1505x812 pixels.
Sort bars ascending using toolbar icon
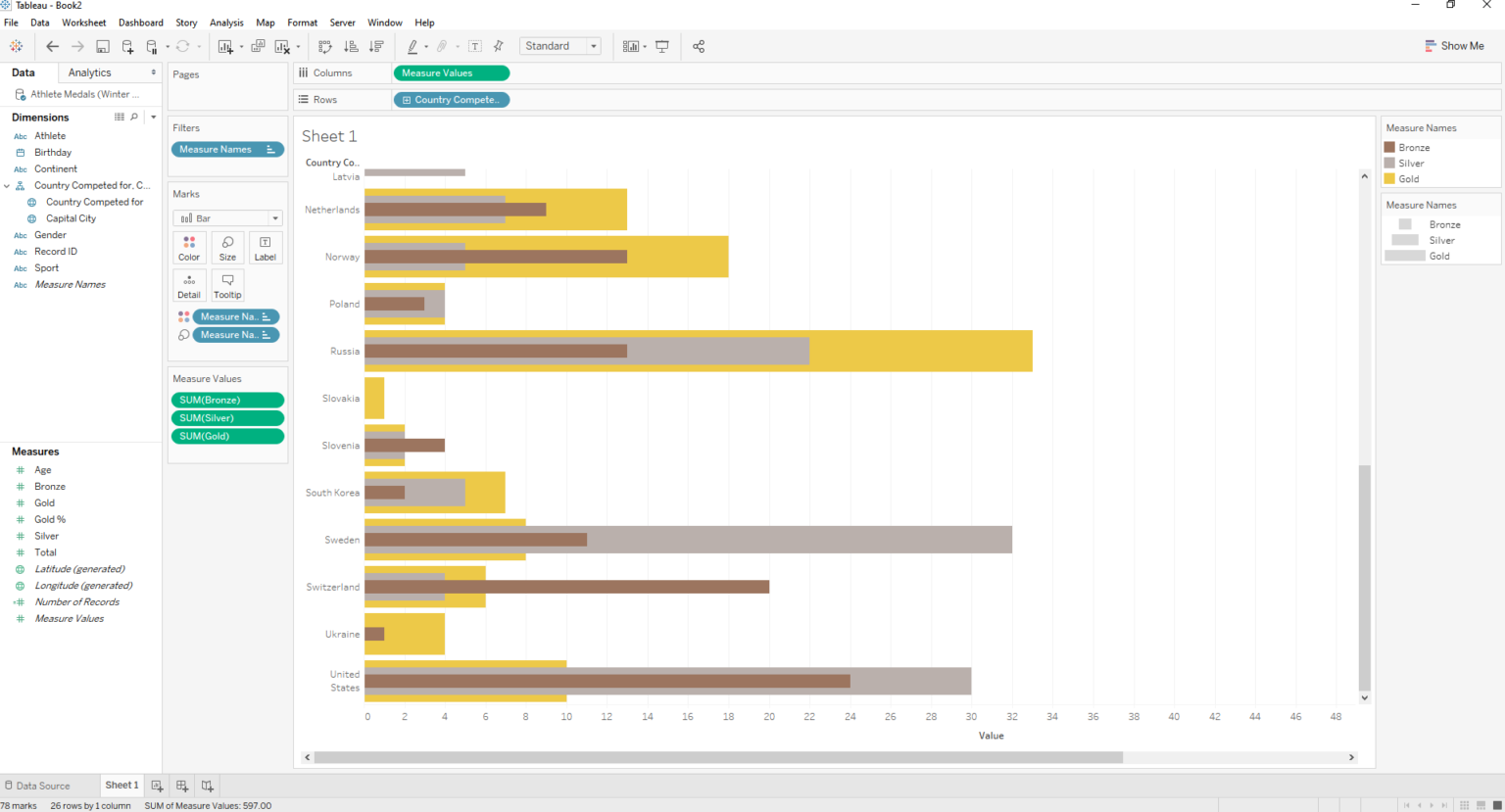pyautogui.click(x=351, y=46)
